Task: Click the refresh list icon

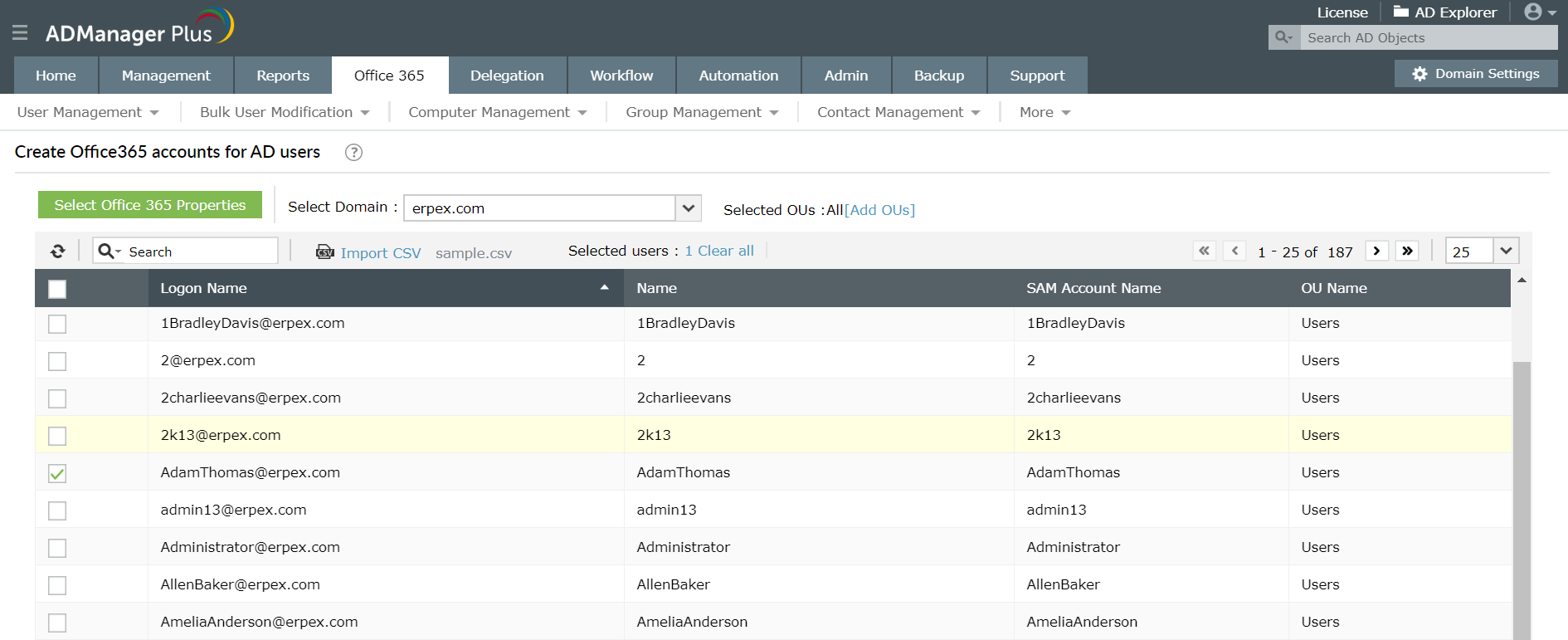Action: tap(57, 252)
